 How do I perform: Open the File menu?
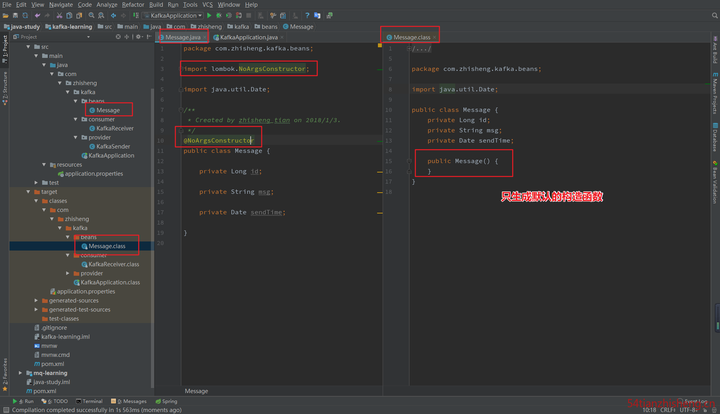coord(7,5)
